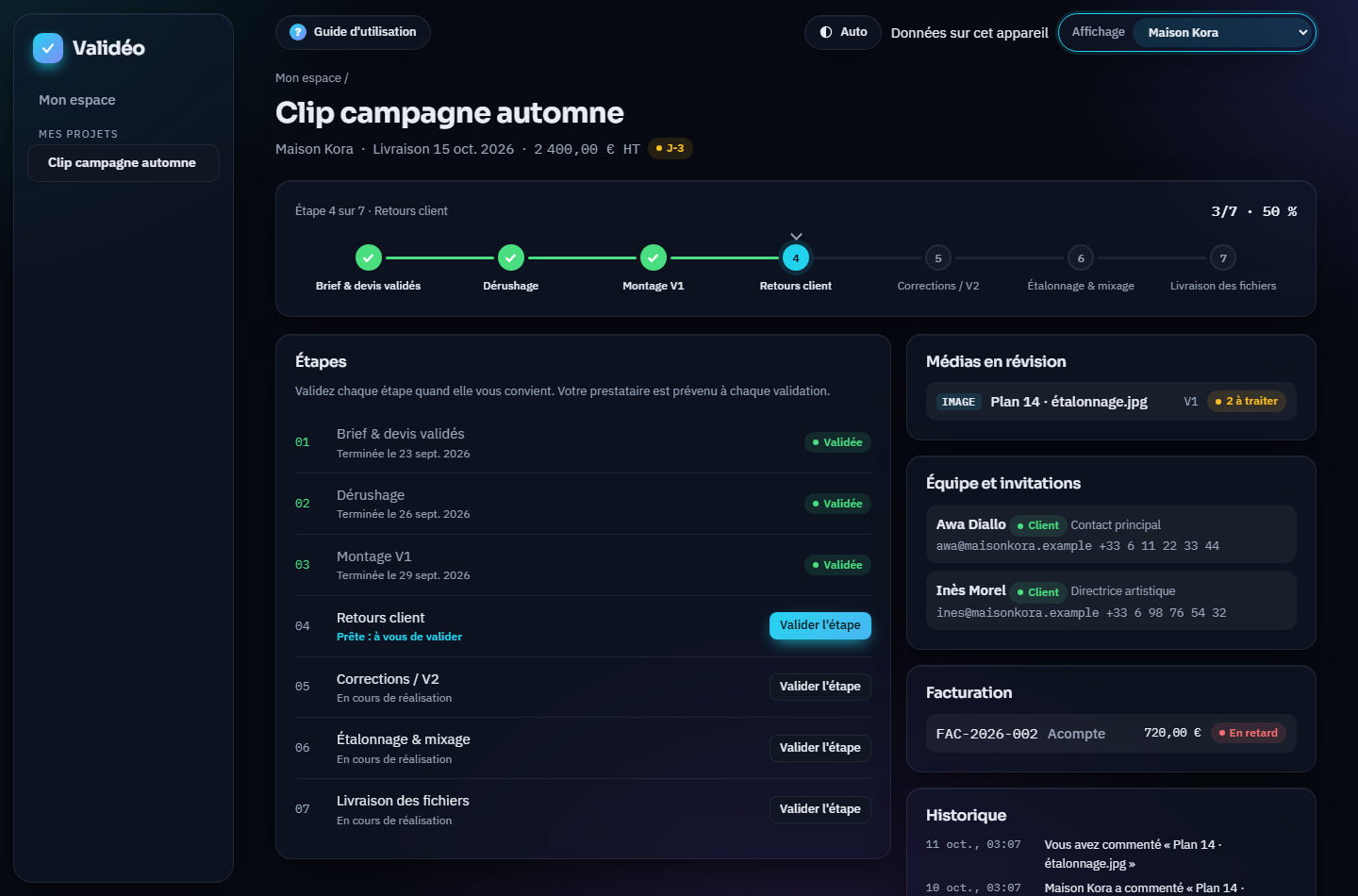
Task: Click the Prête : à vous de valider status
Action: point(399,637)
